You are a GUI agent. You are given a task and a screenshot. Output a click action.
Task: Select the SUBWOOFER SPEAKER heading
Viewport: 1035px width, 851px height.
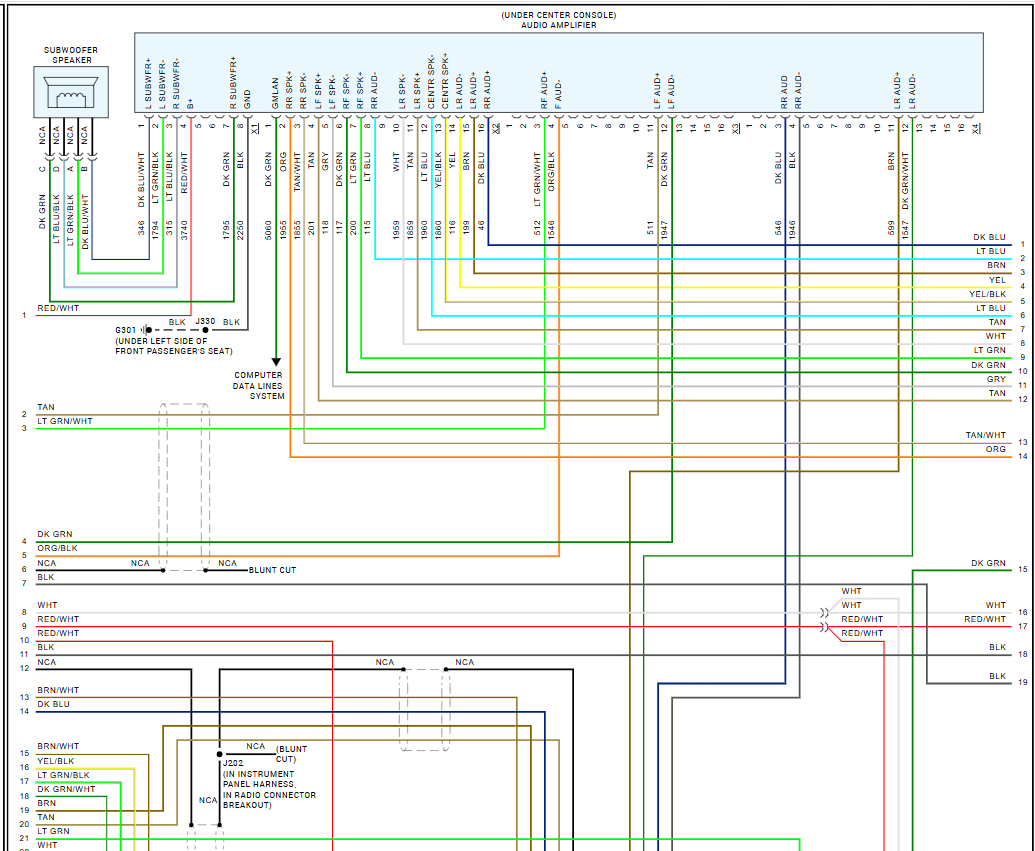pos(71,55)
